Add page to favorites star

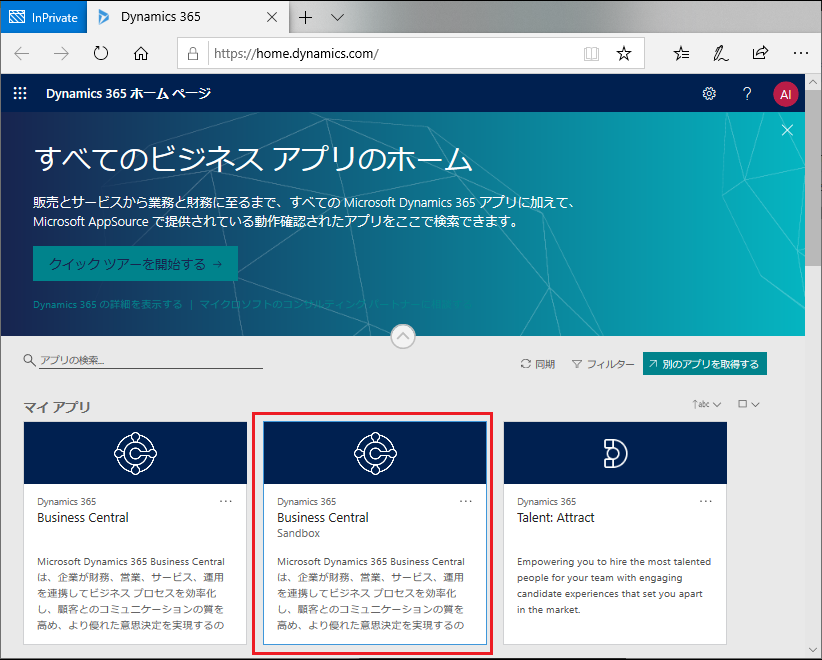point(623,53)
